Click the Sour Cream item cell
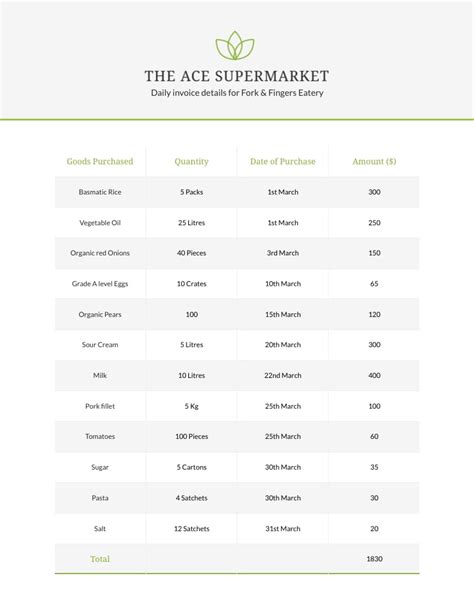Screen dimensions: 474x613 (100, 345)
